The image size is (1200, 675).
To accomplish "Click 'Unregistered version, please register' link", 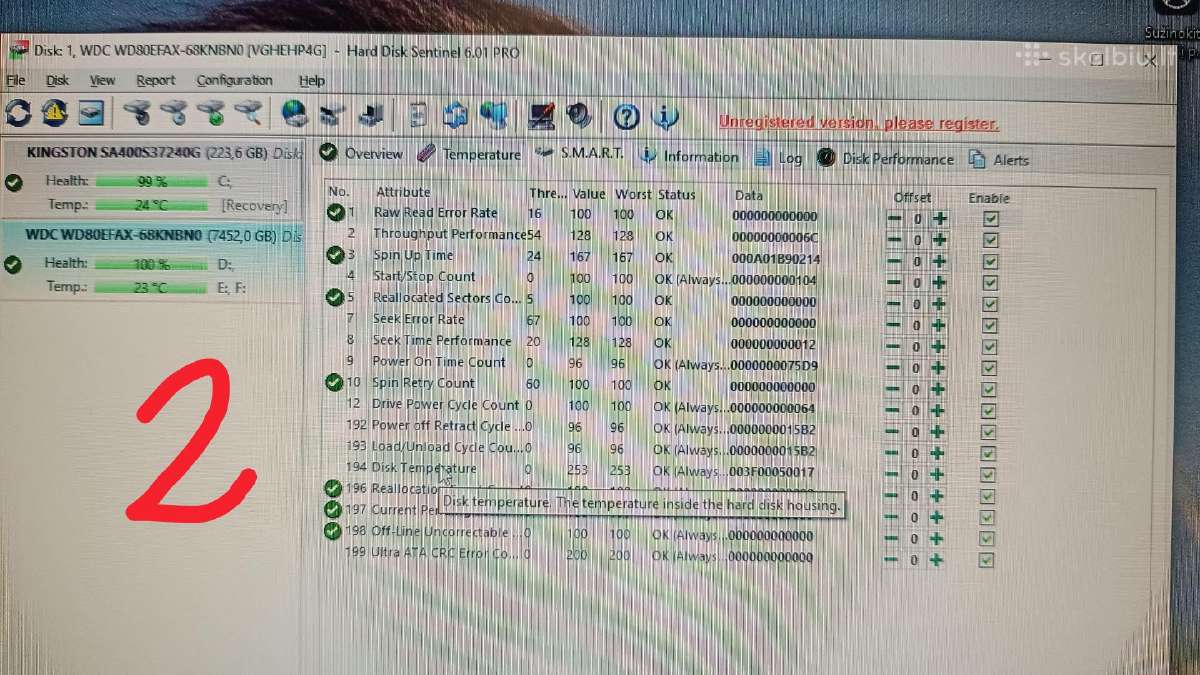I will pyautogui.click(x=858, y=123).
